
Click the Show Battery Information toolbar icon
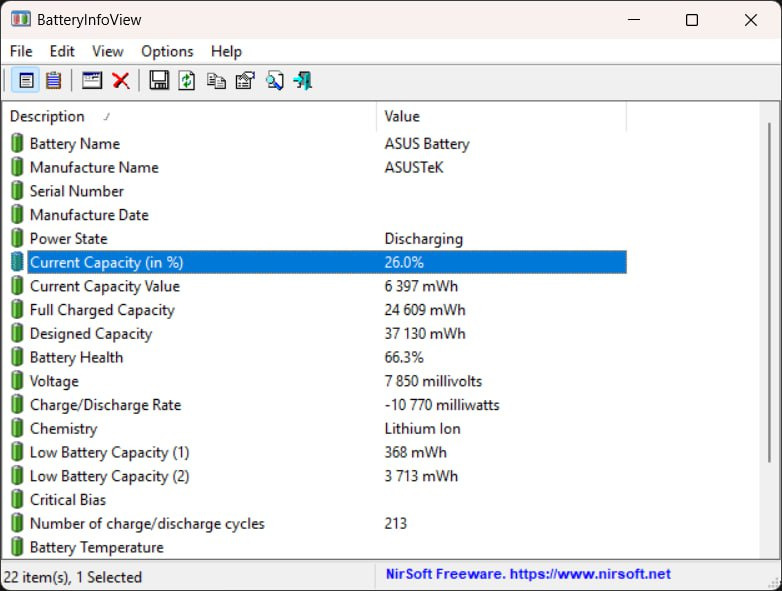click(x=27, y=81)
